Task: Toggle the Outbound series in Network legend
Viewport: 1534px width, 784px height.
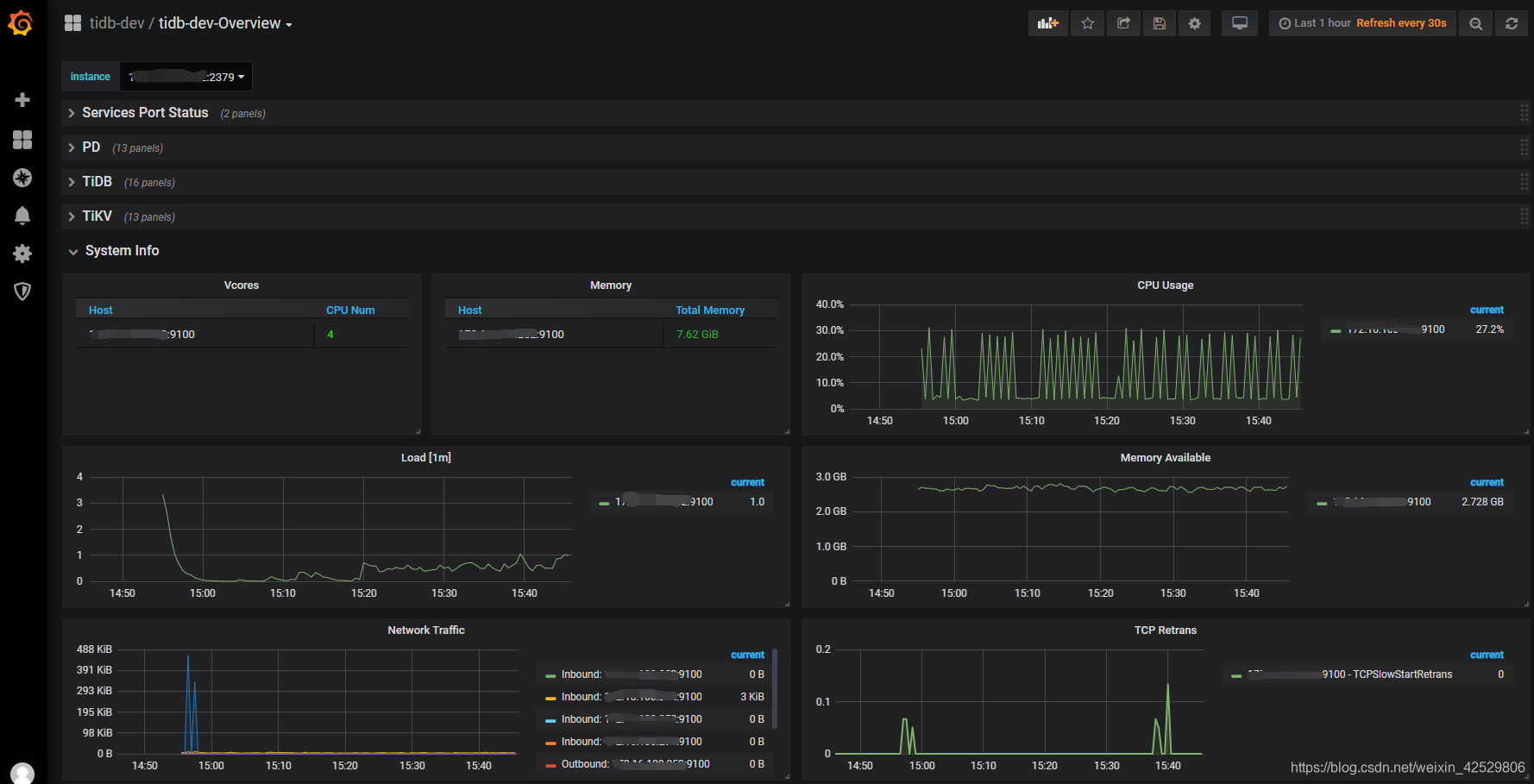Action: [636, 764]
